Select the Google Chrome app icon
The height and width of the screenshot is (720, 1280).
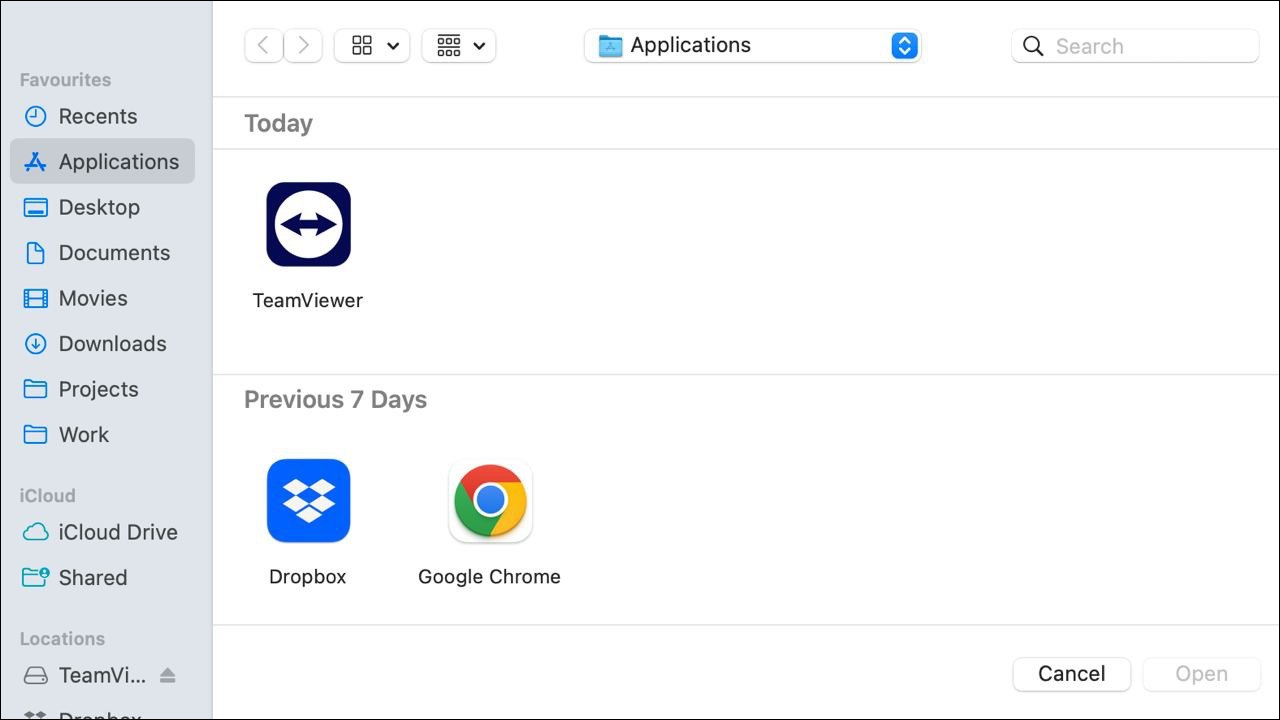(489, 500)
